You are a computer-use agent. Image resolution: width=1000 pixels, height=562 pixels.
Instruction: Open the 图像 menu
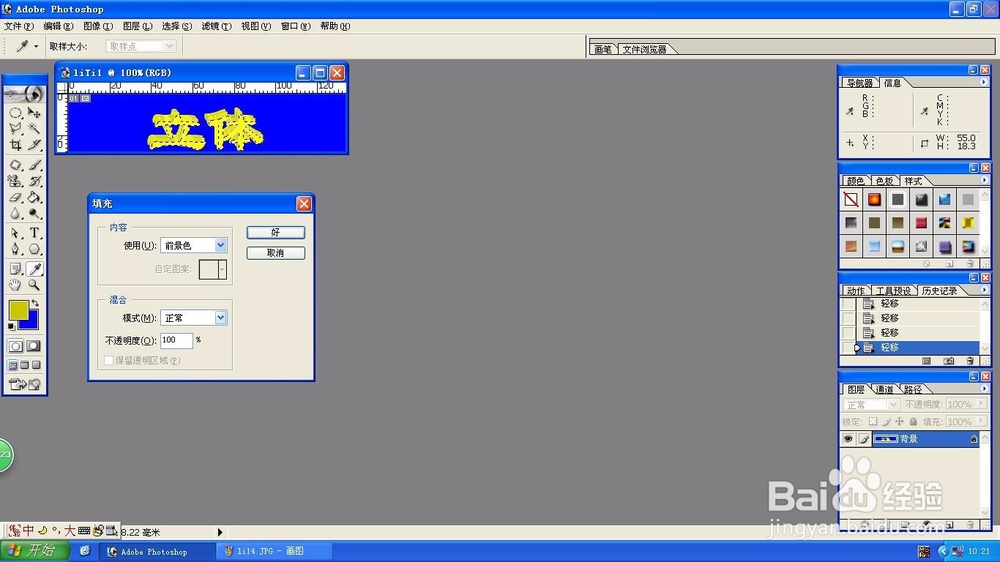[x=98, y=26]
